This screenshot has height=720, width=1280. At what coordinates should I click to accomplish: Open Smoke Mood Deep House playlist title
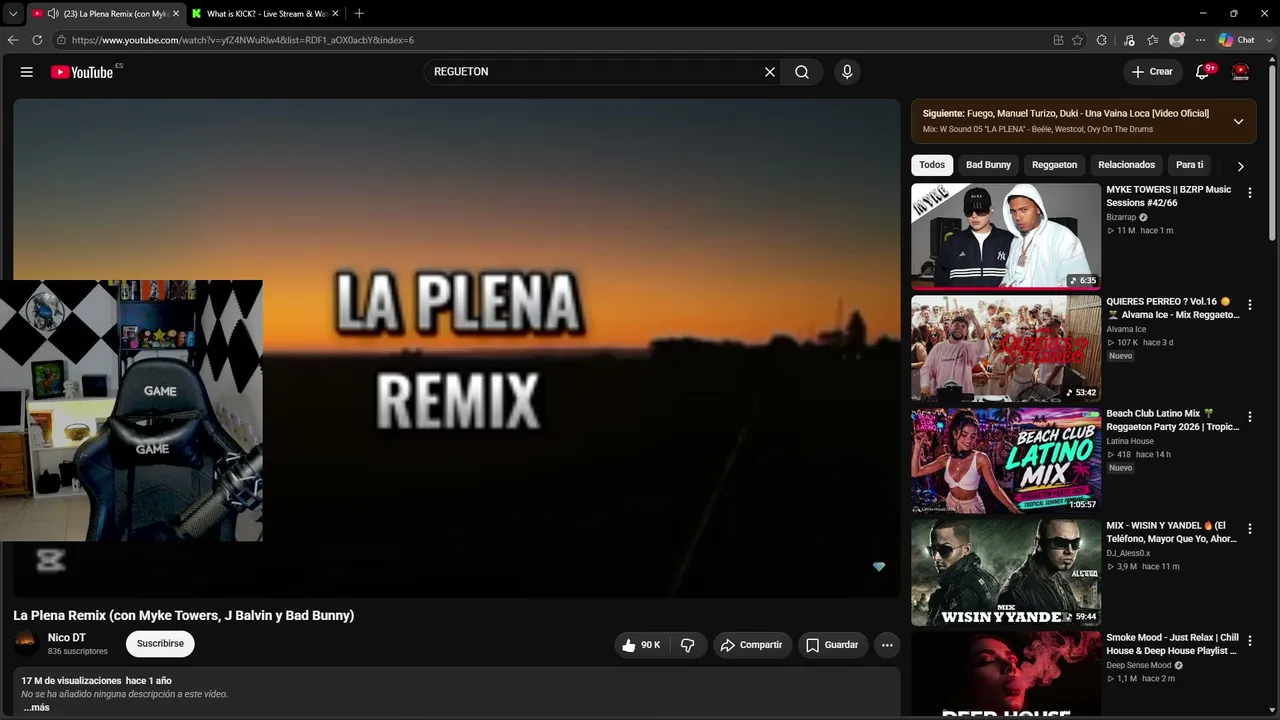tap(1172, 644)
